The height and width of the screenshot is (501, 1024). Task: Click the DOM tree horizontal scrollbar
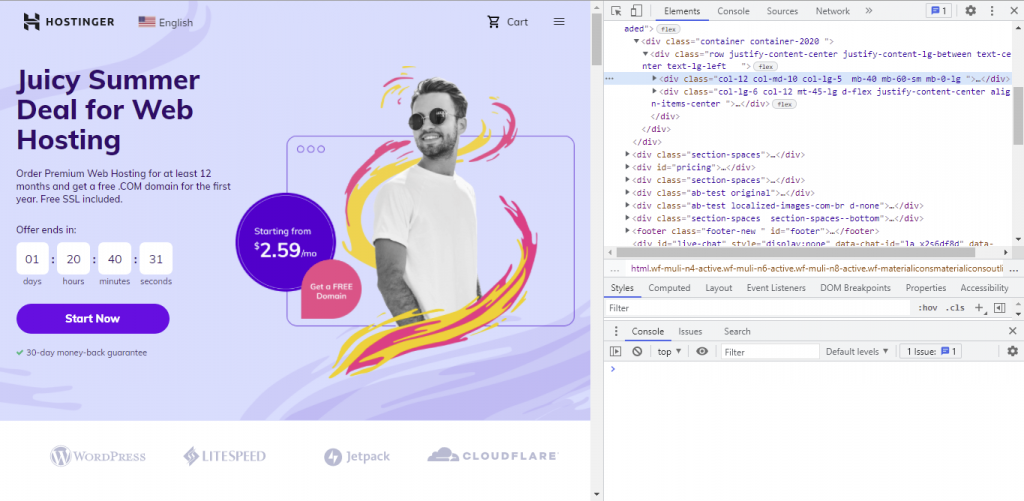808,252
